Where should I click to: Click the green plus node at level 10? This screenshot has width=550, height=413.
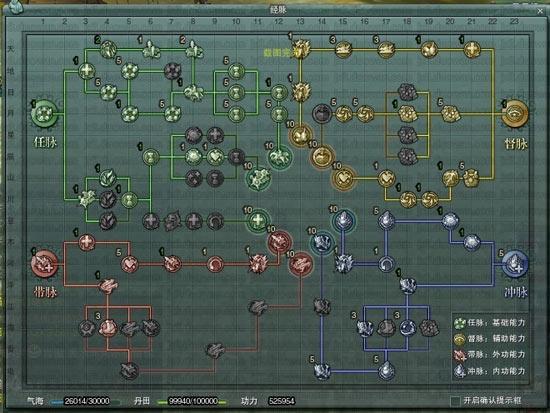point(258,221)
